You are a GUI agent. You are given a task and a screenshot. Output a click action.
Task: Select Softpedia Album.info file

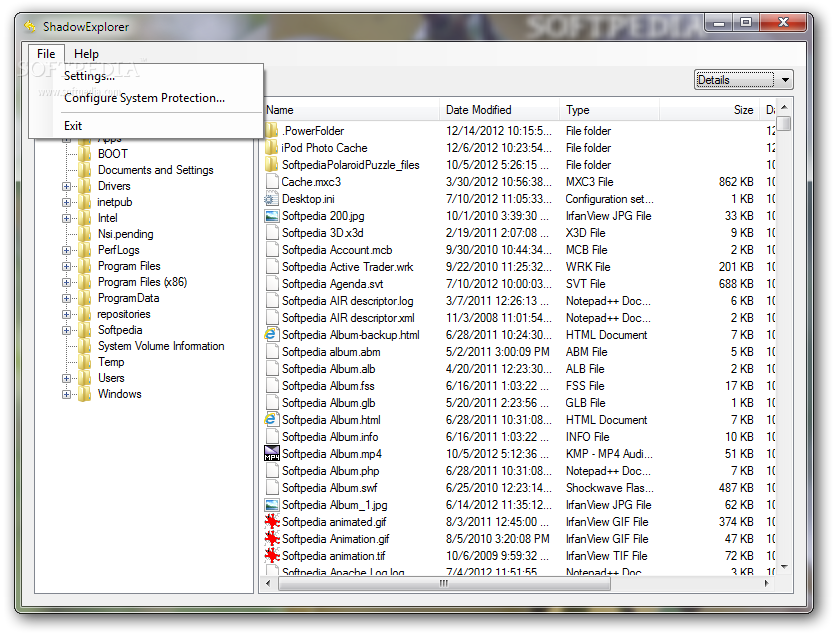pyautogui.click(x=330, y=437)
